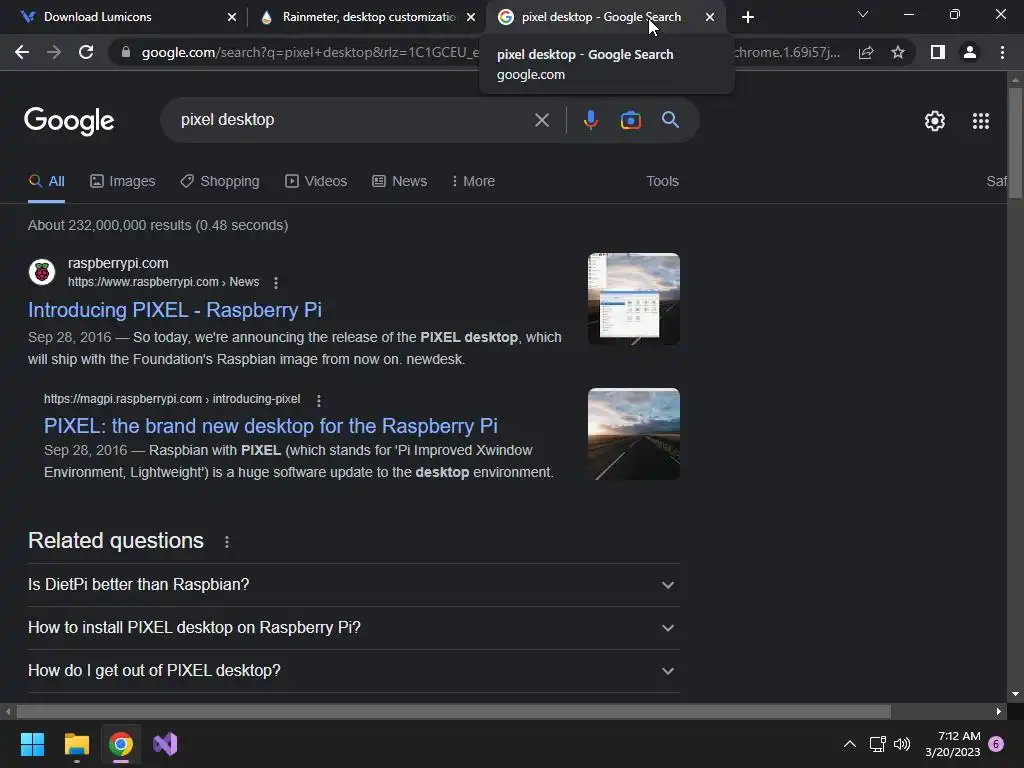The width and height of the screenshot is (1024, 768).
Task: Expand How to install PIXEL desktop question
Action: tap(353, 628)
